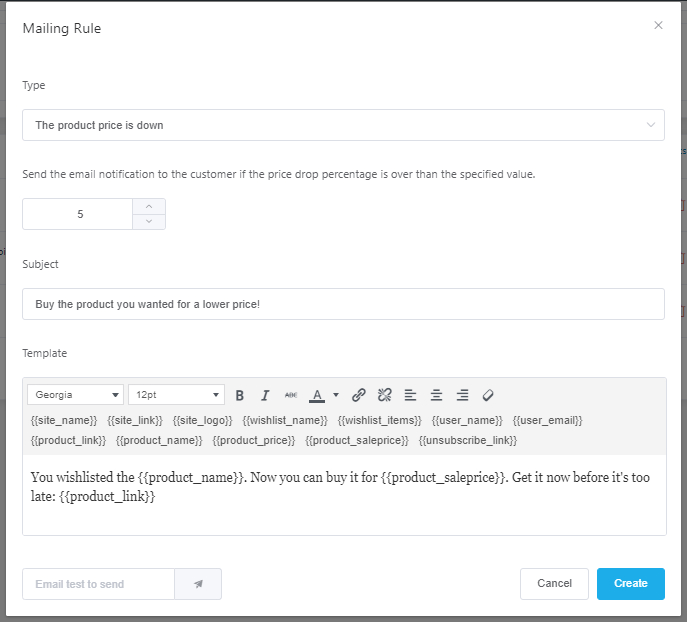Screen dimensions: 687x622
Task: Open the Georgia font family dropdown
Action: [75, 395]
